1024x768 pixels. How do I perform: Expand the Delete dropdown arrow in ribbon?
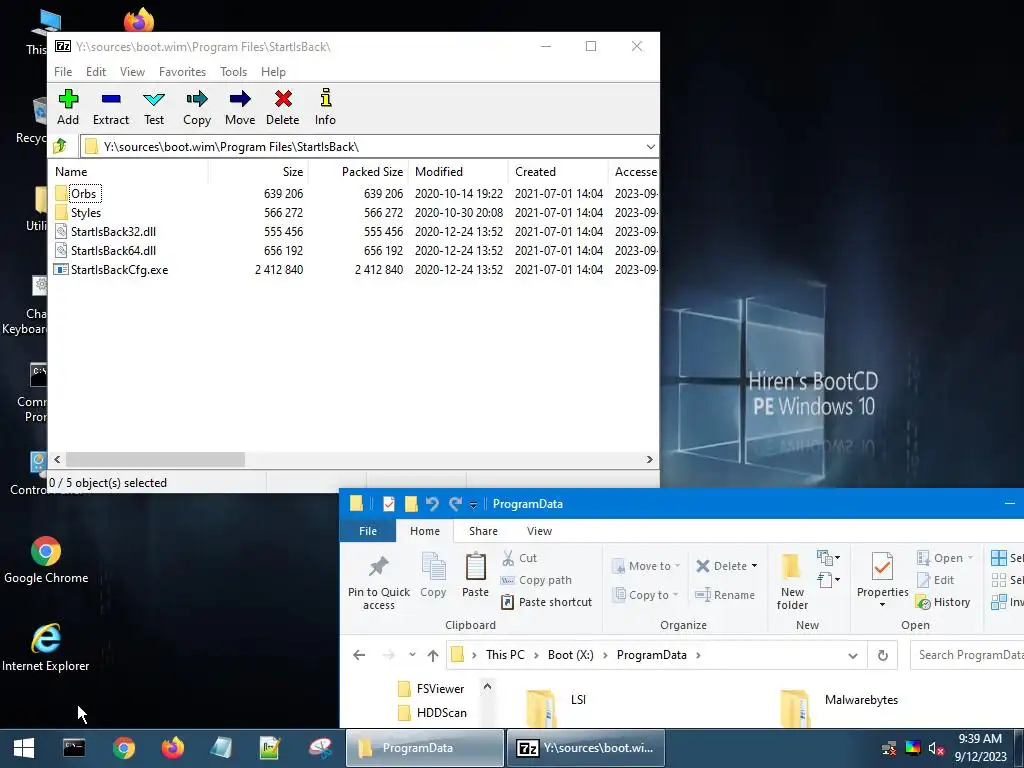[x=754, y=566]
